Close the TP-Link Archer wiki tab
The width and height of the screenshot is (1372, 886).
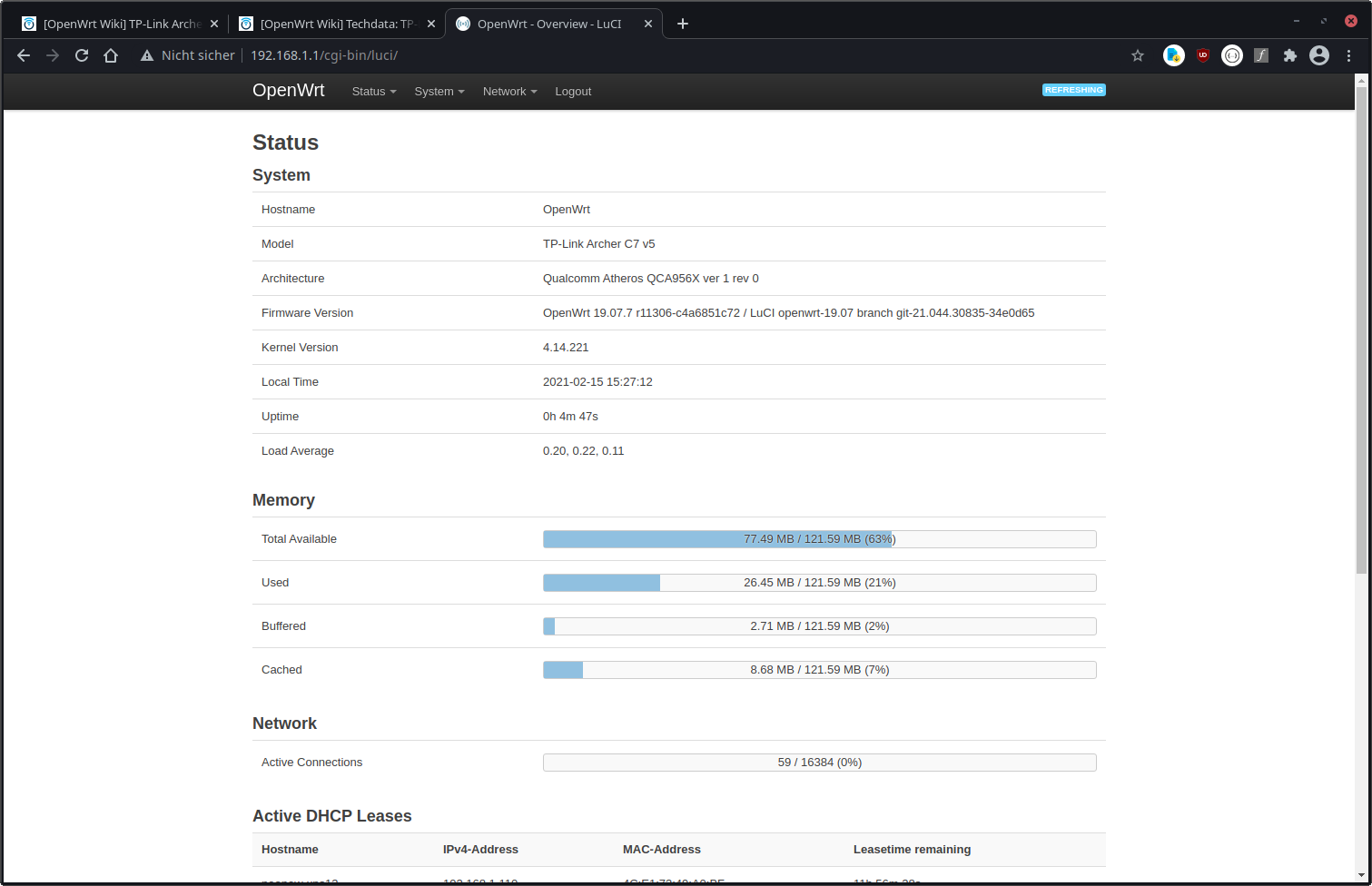click(x=214, y=24)
